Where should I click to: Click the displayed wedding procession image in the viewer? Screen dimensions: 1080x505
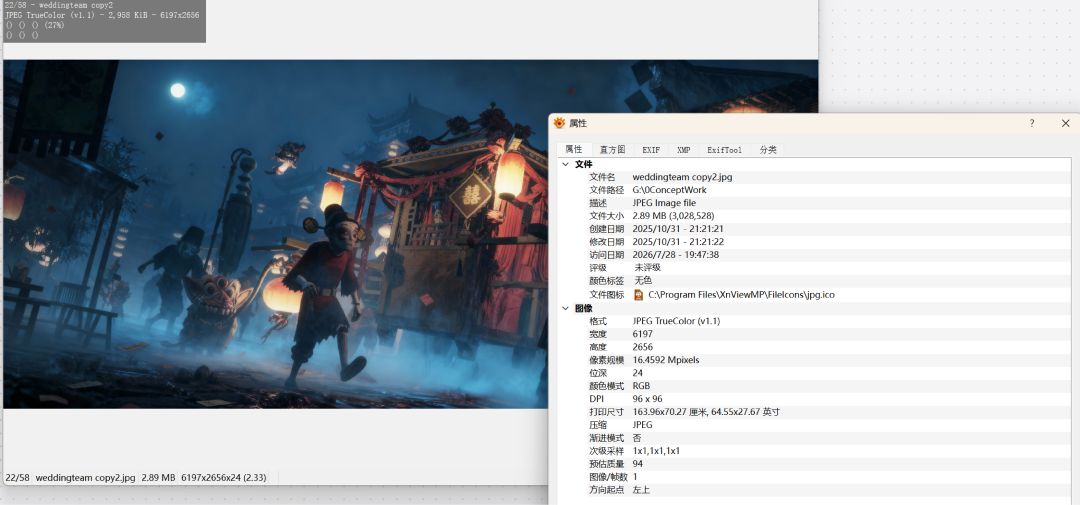point(411,234)
